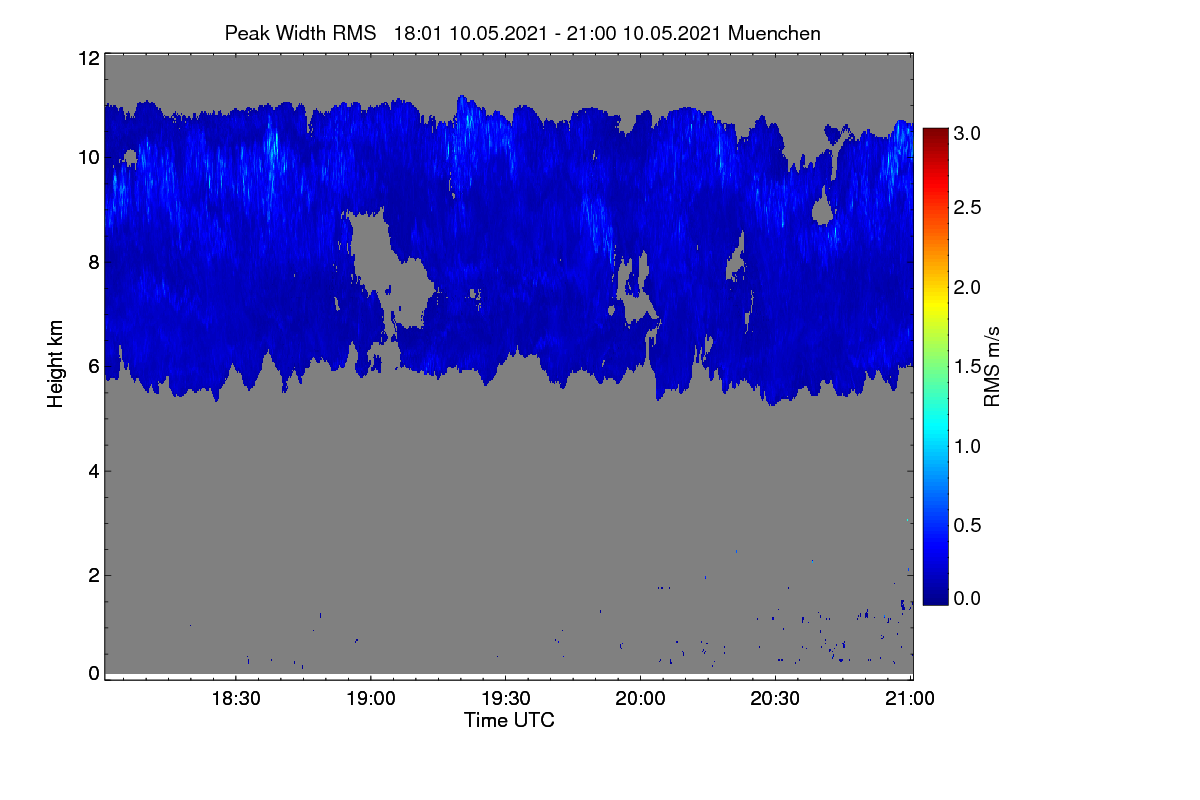Image resolution: width=1200 pixels, height=800 pixels.
Task: Click the plot title 'Peak Width RMS'
Action: (x=300, y=33)
